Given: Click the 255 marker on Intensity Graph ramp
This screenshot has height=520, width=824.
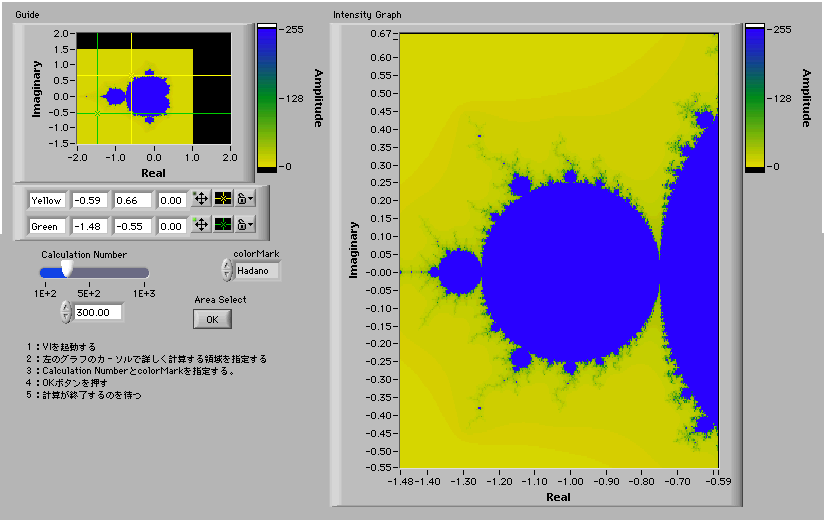Looking at the screenshot, I should point(782,30).
